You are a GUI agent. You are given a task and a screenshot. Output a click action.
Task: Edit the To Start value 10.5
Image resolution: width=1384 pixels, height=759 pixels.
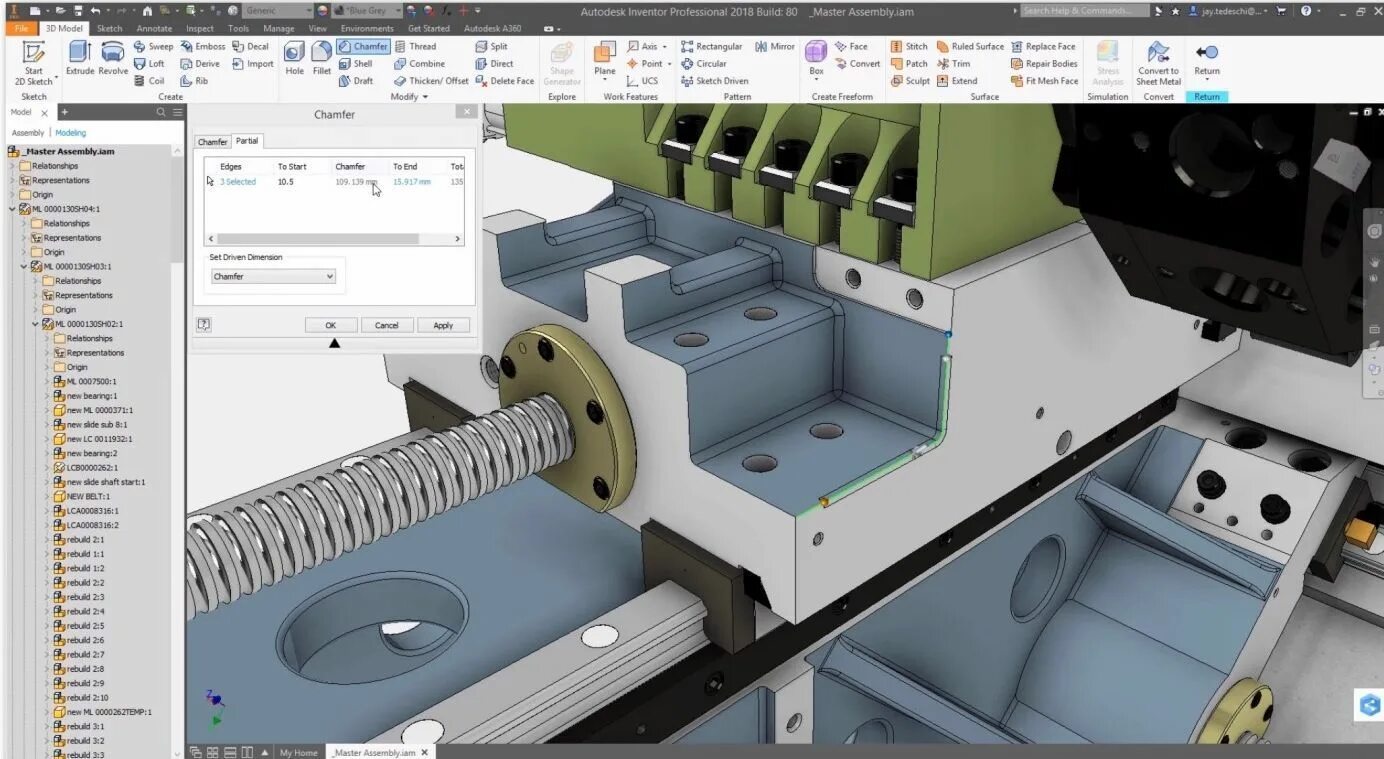286,182
